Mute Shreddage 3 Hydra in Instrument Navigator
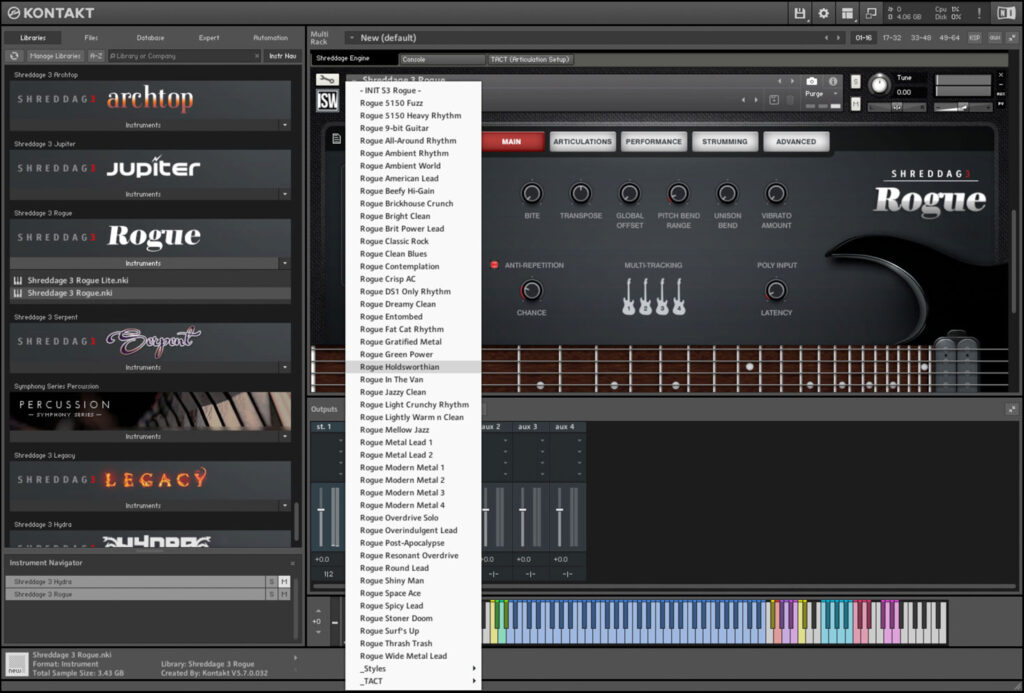This screenshot has width=1024, height=693. coord(284,581)
